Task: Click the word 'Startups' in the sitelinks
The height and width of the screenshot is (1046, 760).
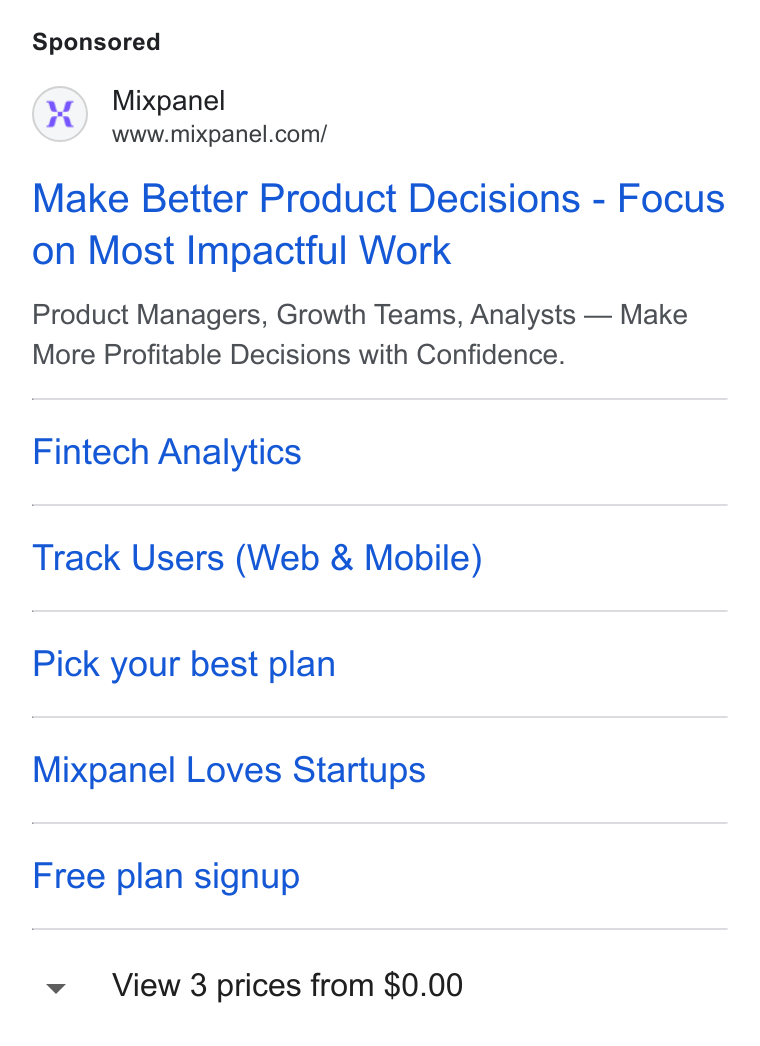Action: coord(359,770)
